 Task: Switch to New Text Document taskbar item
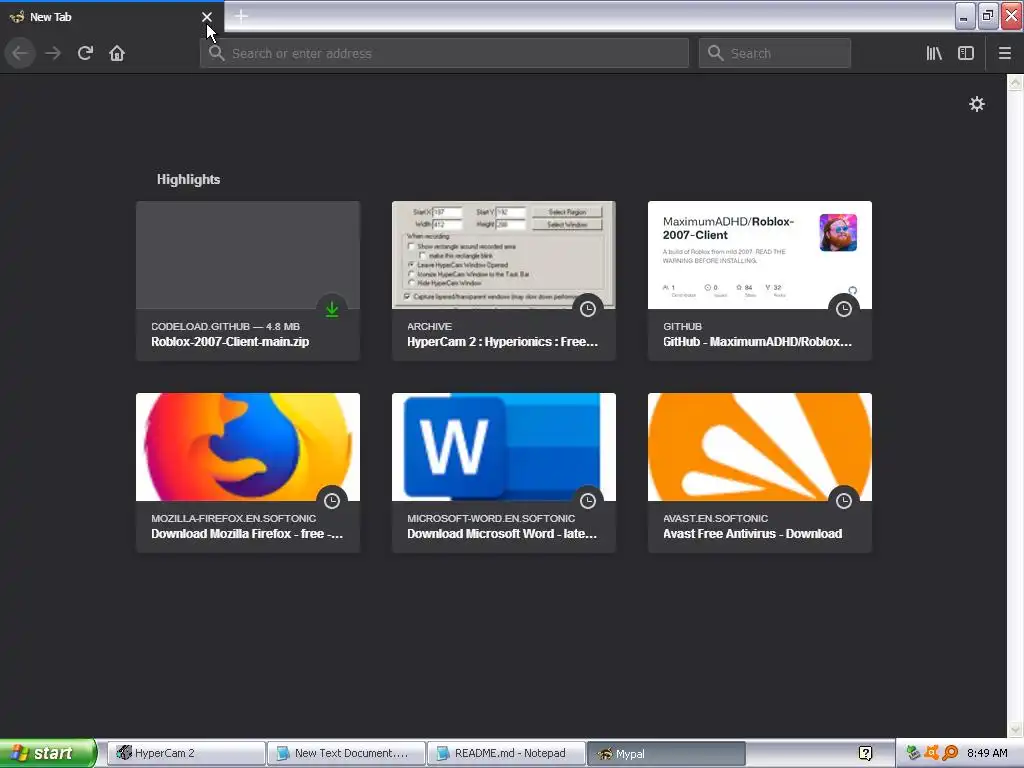345,753
